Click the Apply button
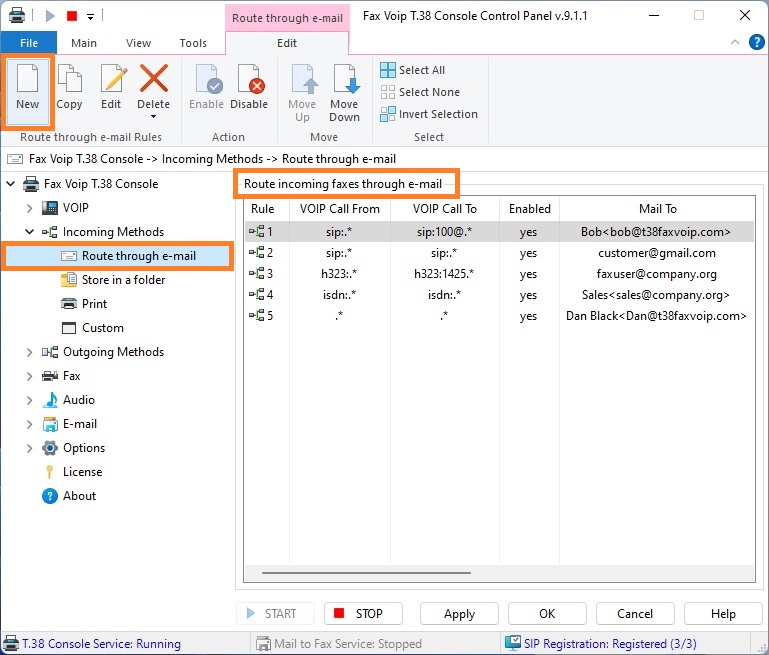This screenshot has height=655, width=769. pos(460,614)
